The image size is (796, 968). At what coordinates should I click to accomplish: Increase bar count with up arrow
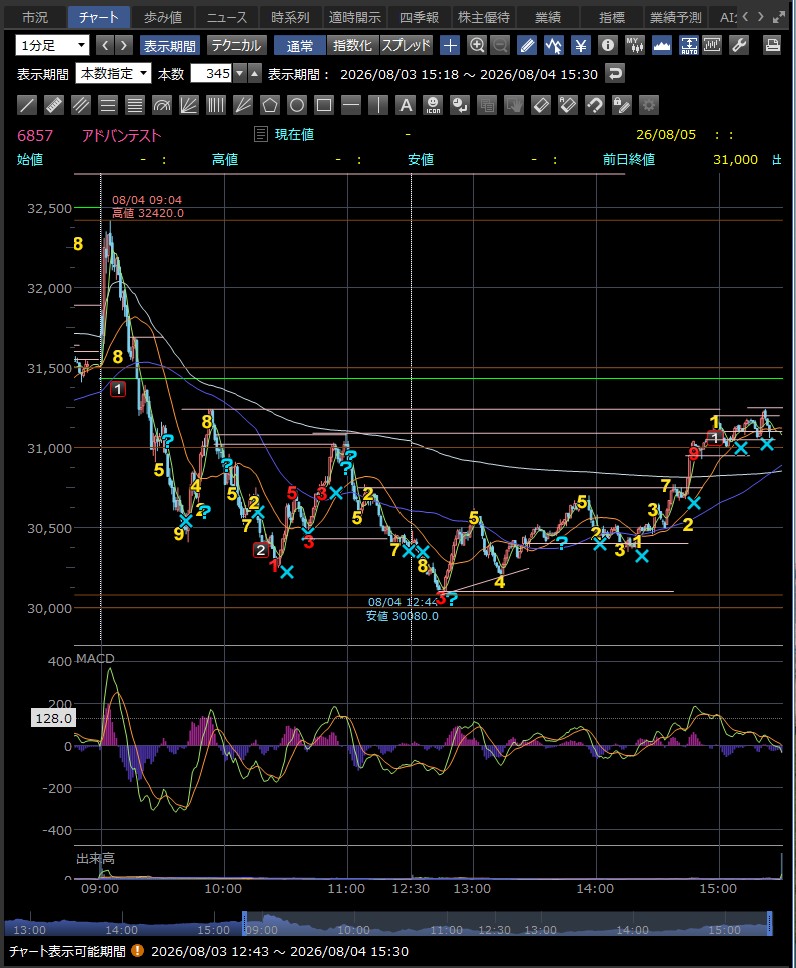point(254,73)
